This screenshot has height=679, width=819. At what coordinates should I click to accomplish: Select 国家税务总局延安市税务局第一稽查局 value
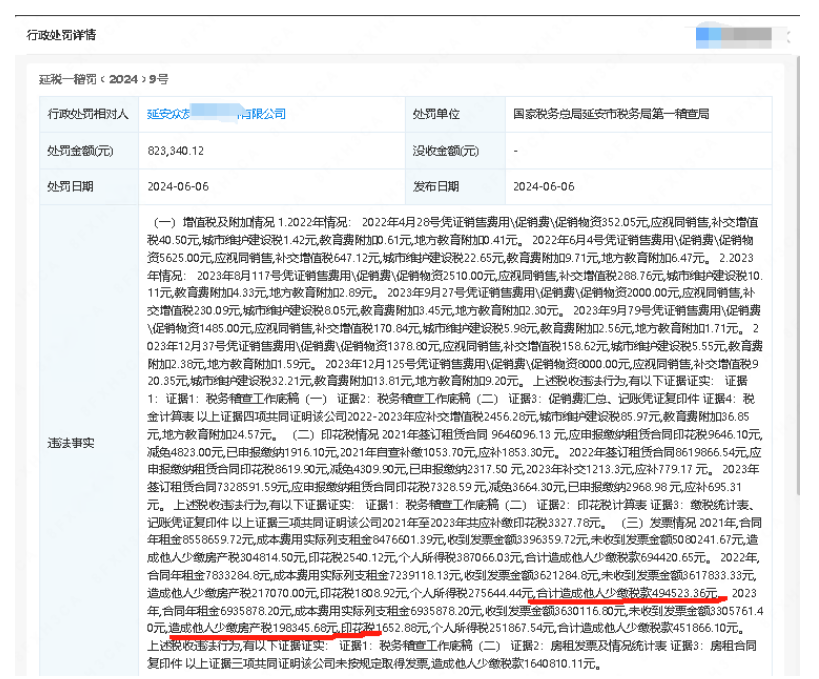(611, 113)
